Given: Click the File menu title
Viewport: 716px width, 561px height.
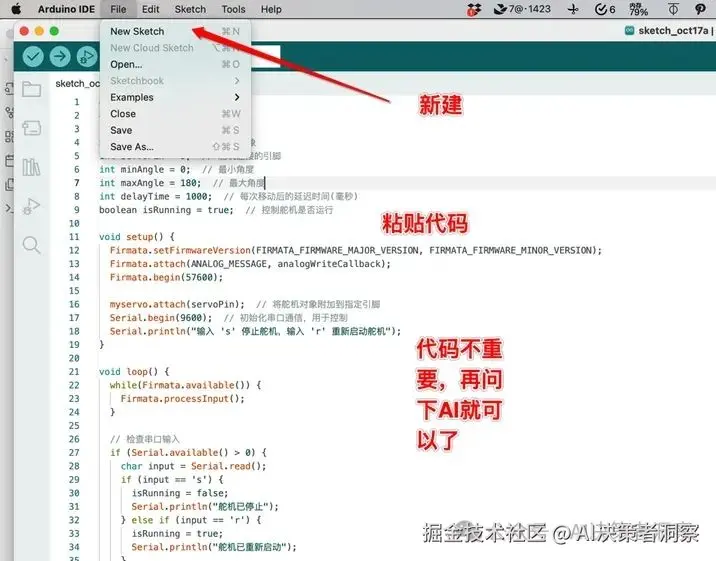Looking at the screenshot, I should [x=118, y=9].
